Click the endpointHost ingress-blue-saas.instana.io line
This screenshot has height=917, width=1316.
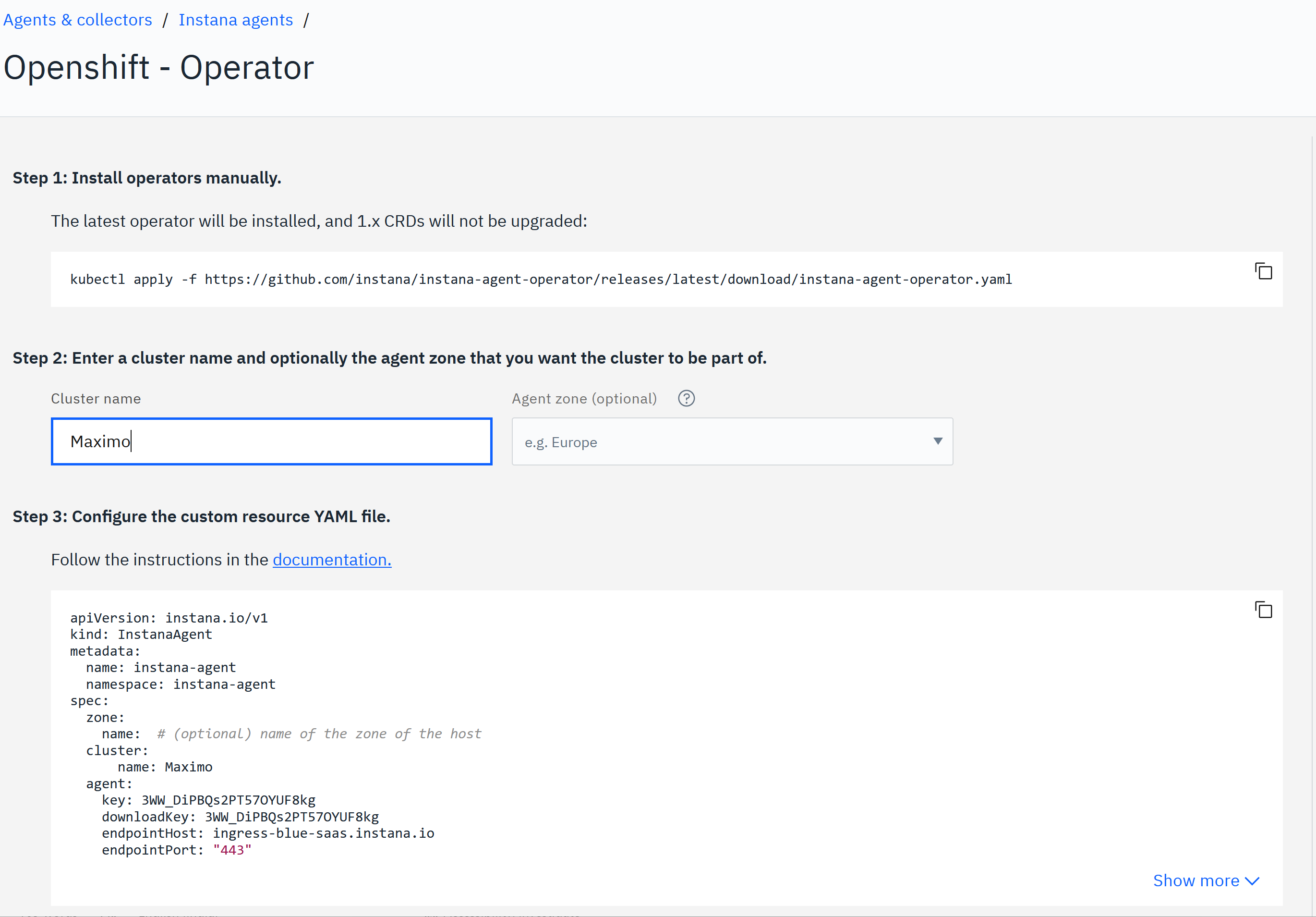268,833
